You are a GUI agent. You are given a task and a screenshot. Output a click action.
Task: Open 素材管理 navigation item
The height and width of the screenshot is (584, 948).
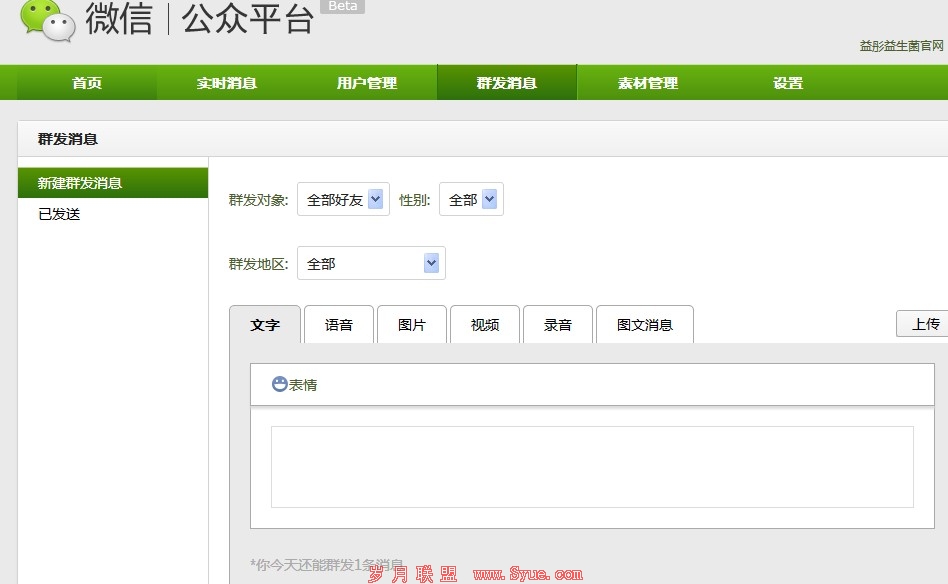(648, 83)
